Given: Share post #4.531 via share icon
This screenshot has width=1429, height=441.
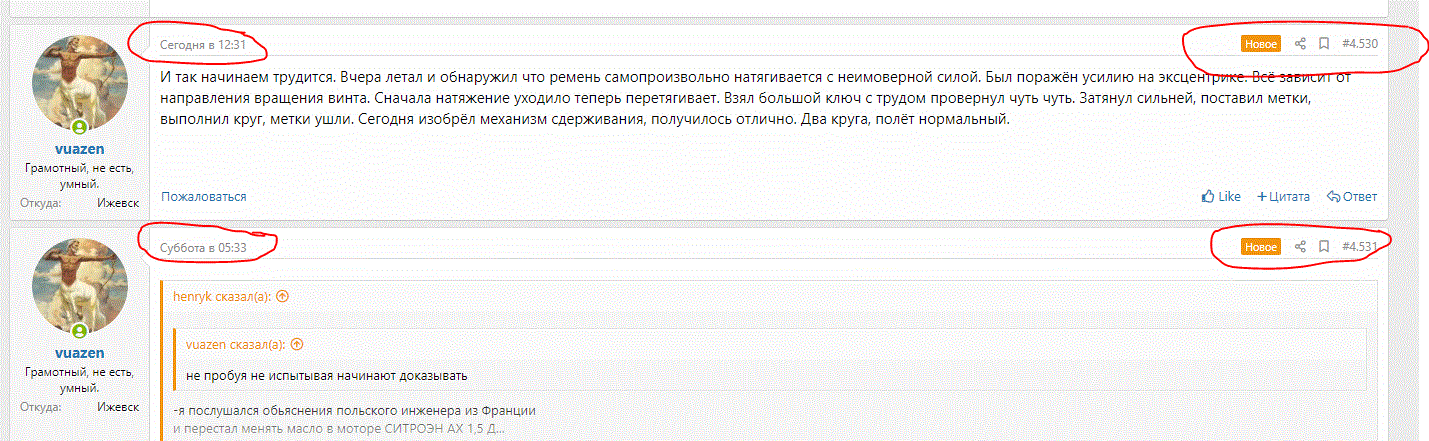Looking at the screenshot, I should coord(1300,246).
